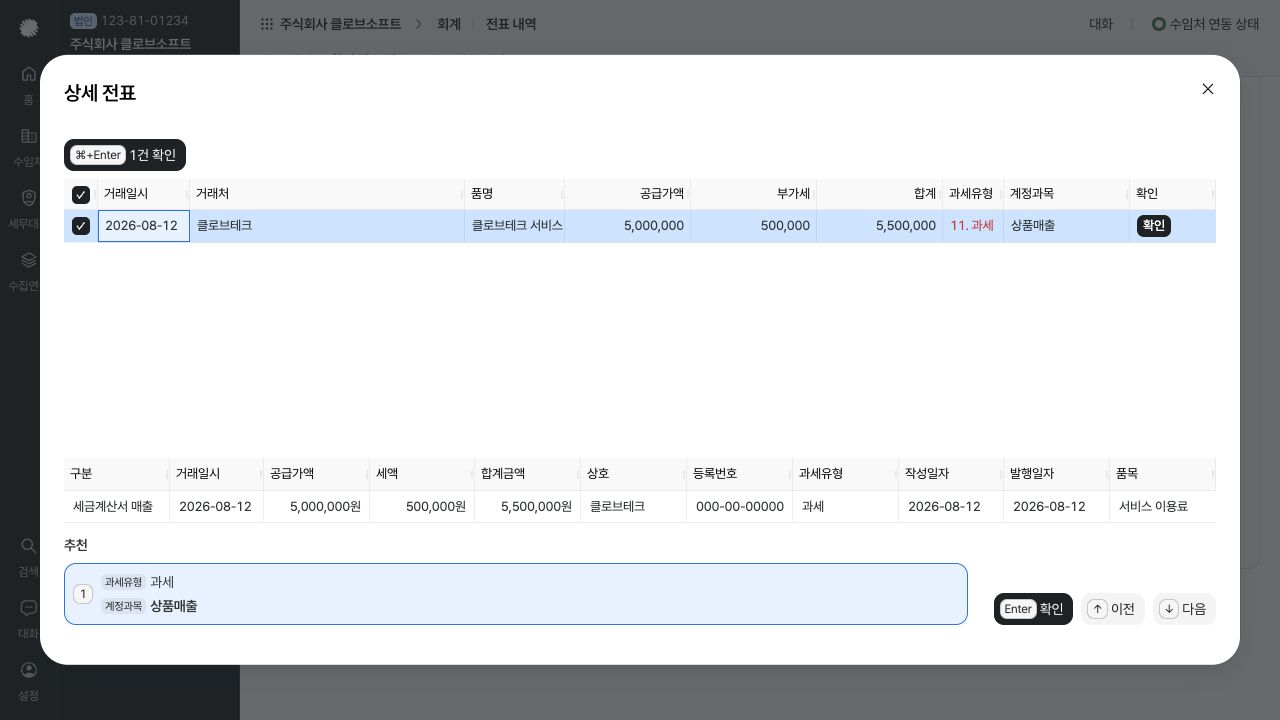
Task: Go to previous entry with 이전
Action: [x=1112, y=609]
